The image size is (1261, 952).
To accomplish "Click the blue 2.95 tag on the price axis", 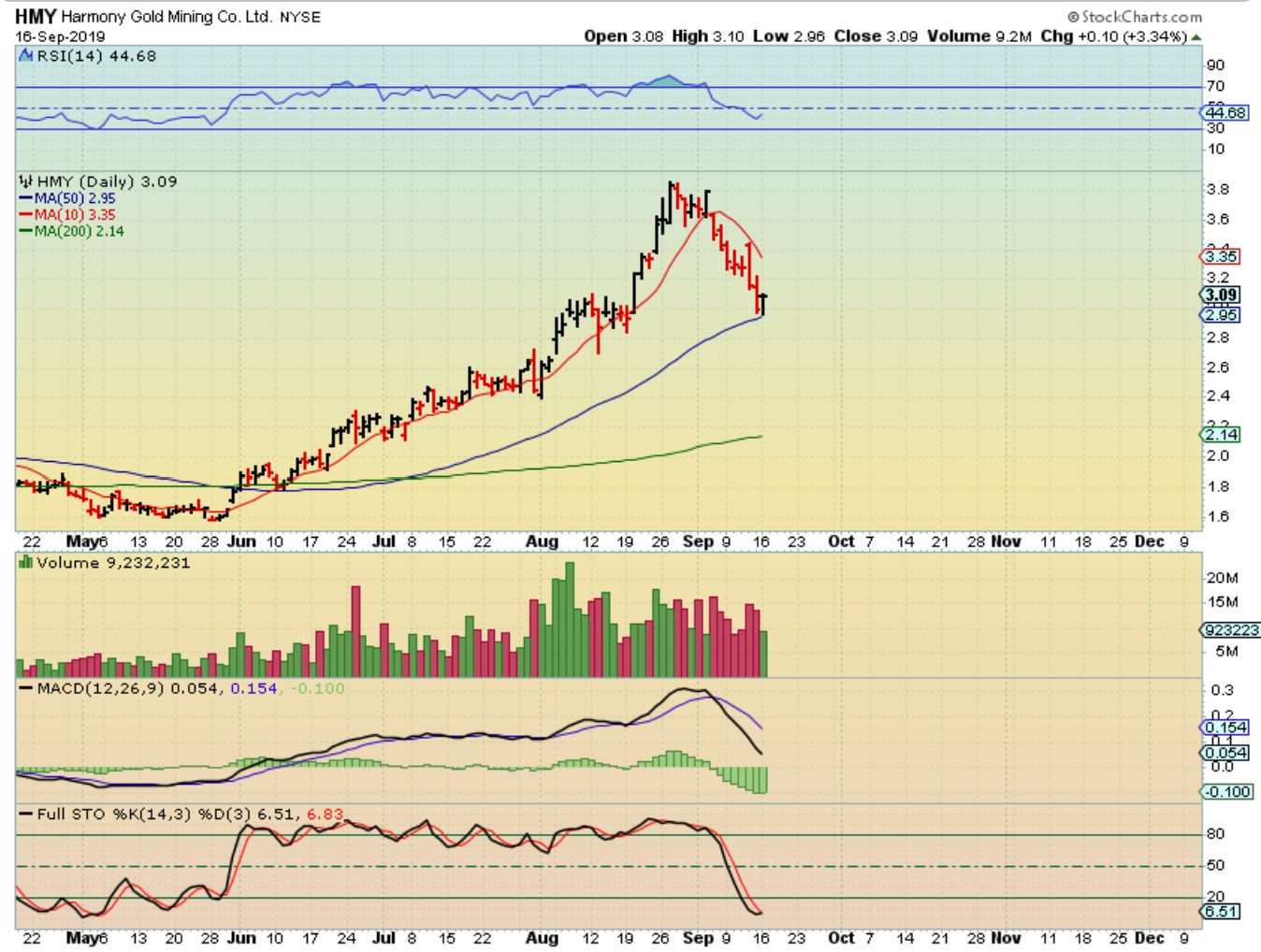I will [1221, 314].
